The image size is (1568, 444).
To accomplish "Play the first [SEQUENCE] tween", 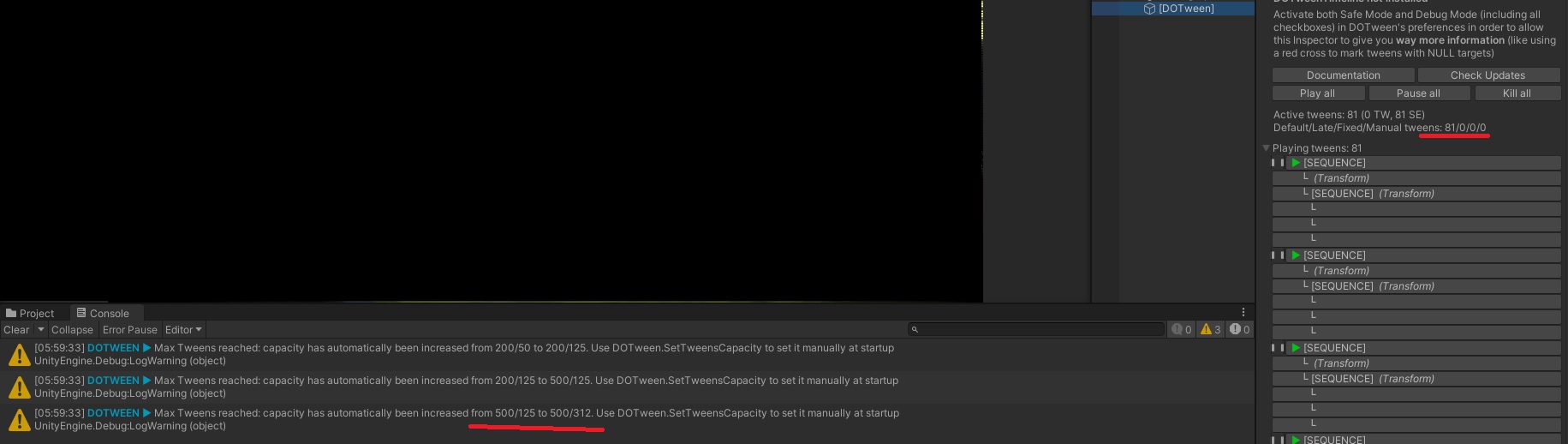I will pyautogui.click(x=1296, y=163).
